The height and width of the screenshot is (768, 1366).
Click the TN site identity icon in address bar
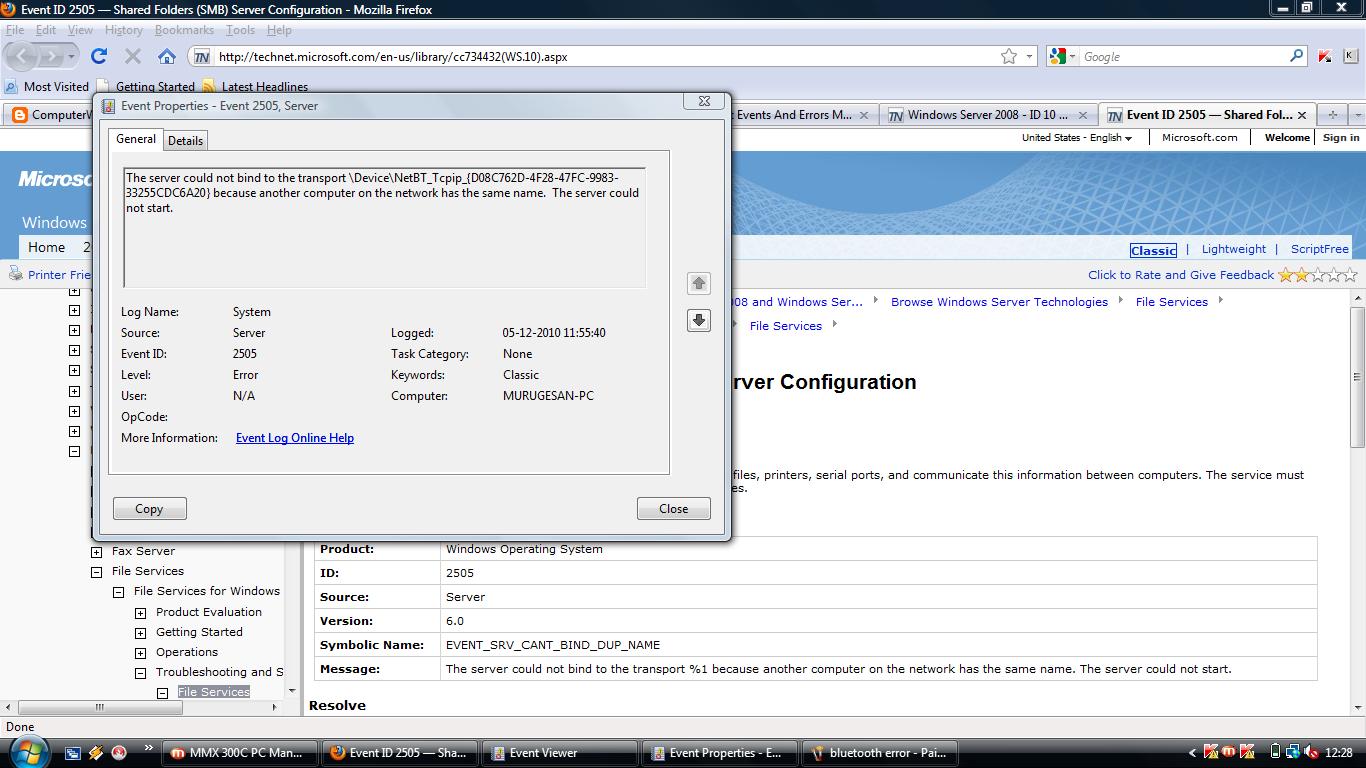click(202, 57)
